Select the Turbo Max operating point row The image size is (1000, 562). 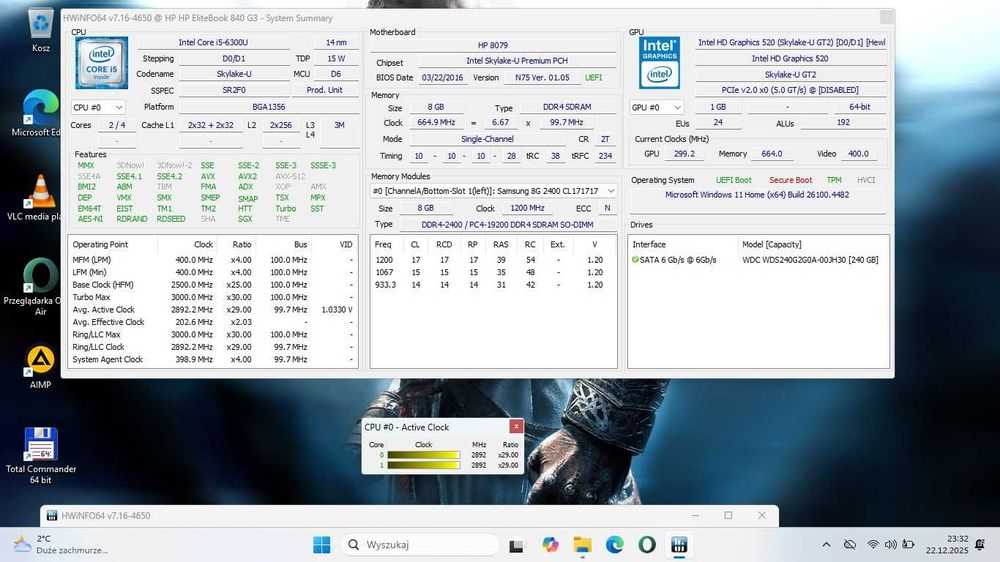point(212,297)
